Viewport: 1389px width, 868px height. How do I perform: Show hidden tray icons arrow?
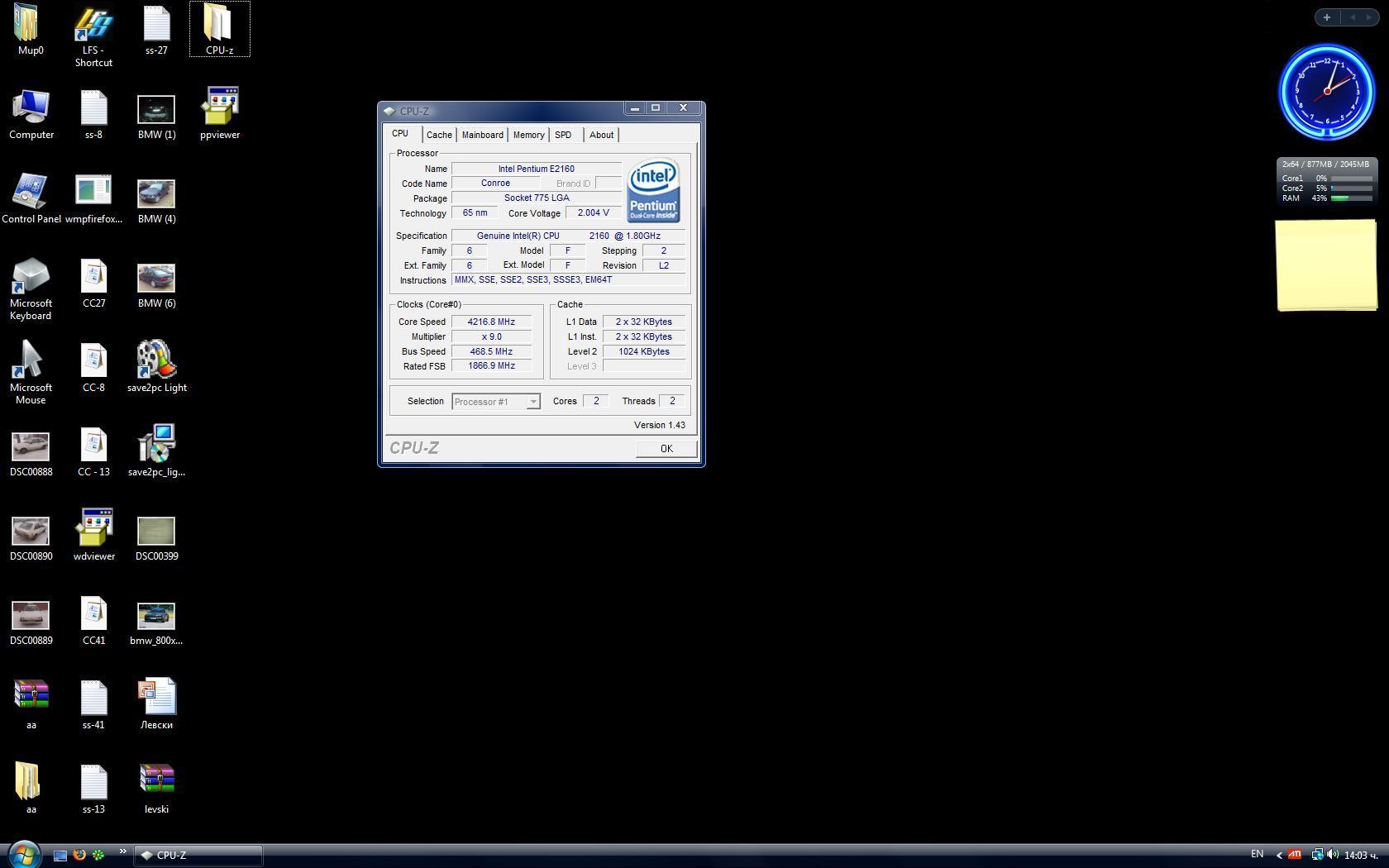pos(1279,856)
